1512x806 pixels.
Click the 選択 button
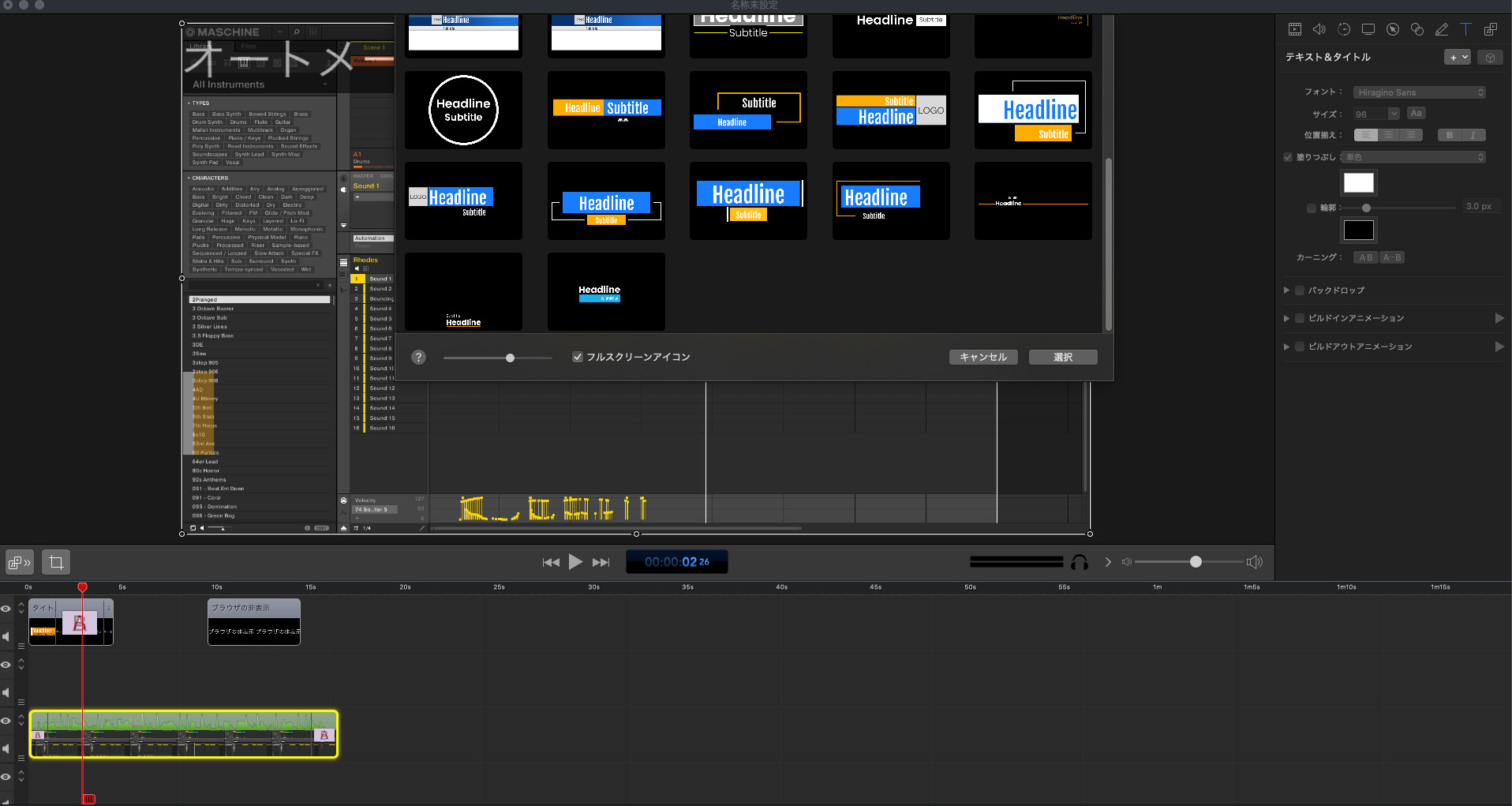click(1062, 357)
